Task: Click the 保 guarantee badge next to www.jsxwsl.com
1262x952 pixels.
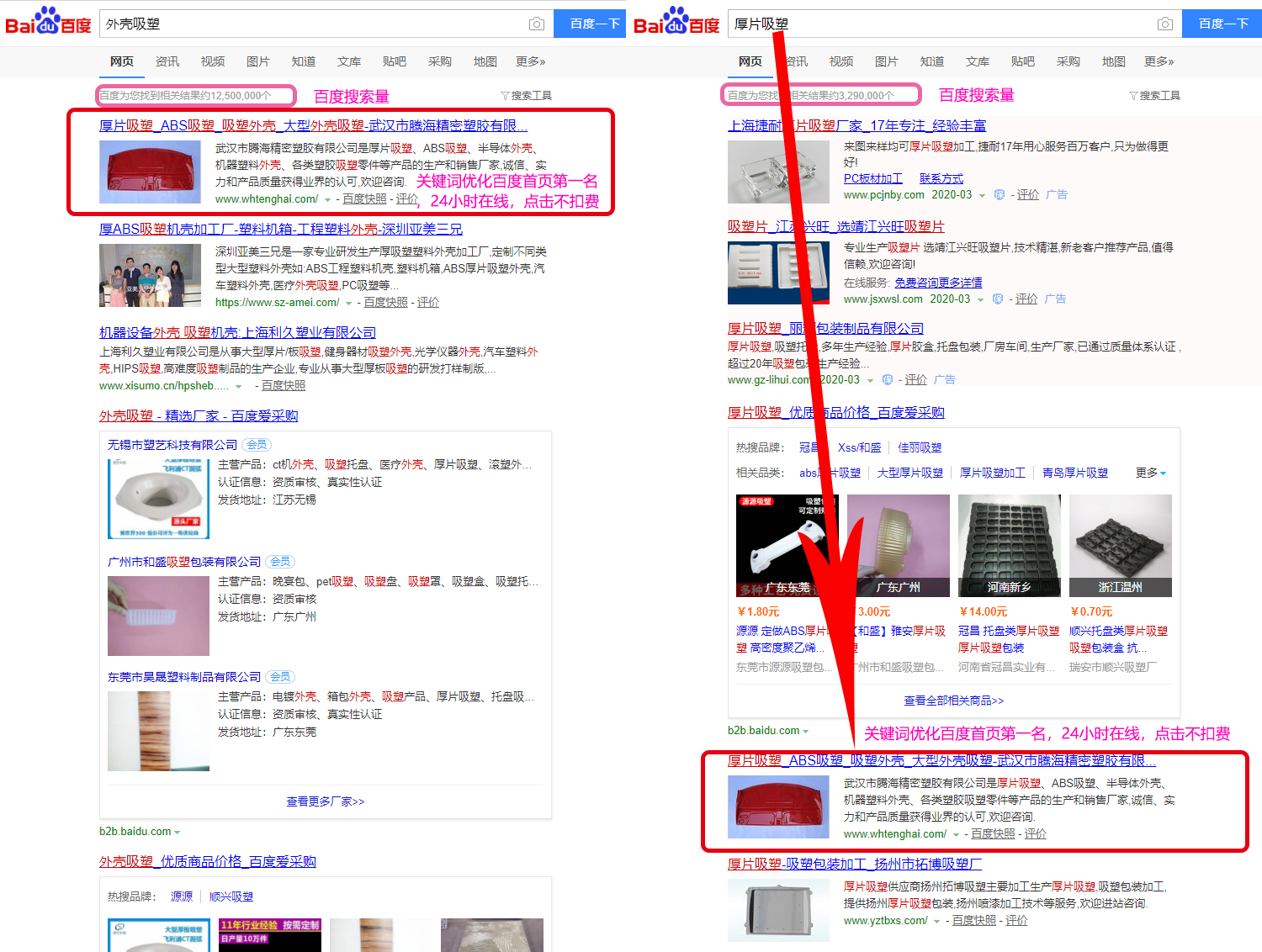Action: tap(997, 299)
